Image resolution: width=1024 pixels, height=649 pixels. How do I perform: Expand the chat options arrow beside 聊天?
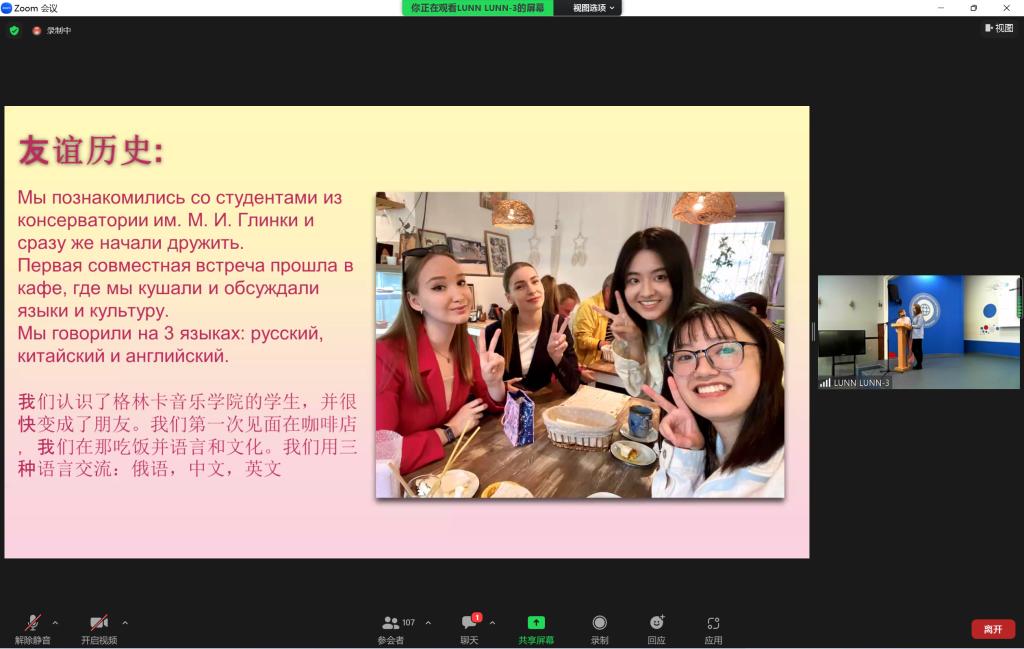(x=492, y=622)
